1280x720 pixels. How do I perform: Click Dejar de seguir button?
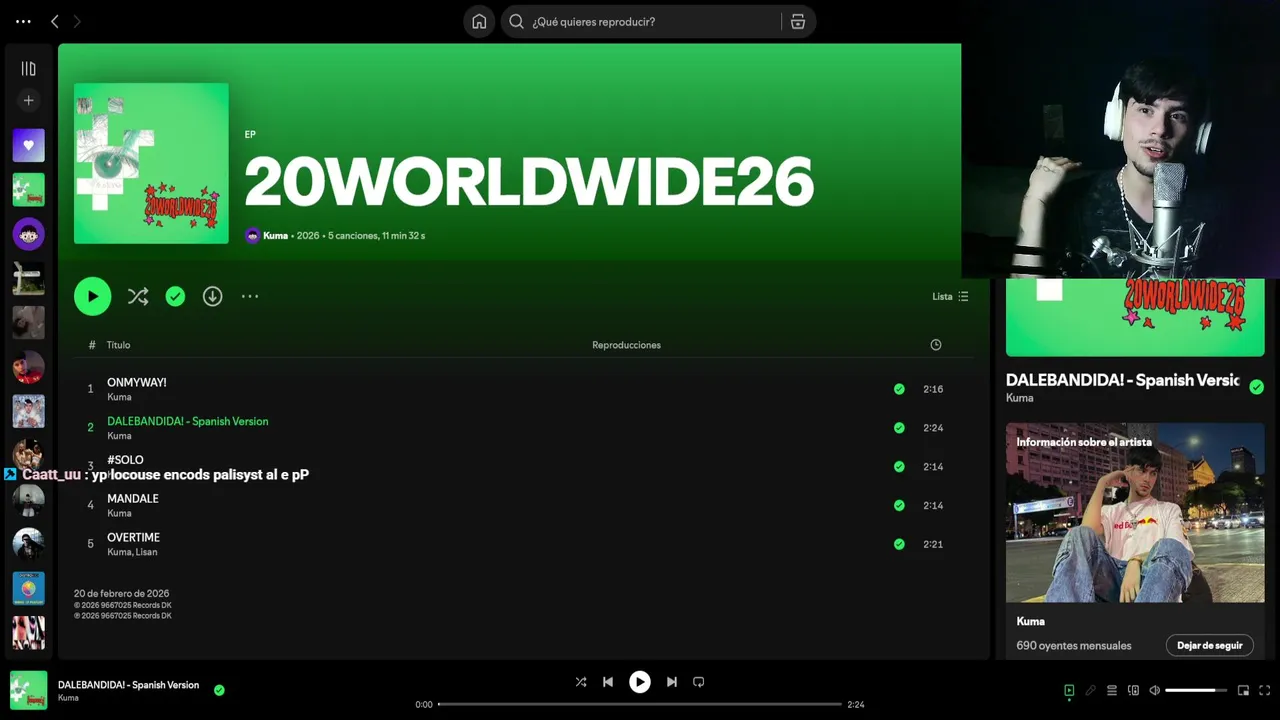[1209, 645]
